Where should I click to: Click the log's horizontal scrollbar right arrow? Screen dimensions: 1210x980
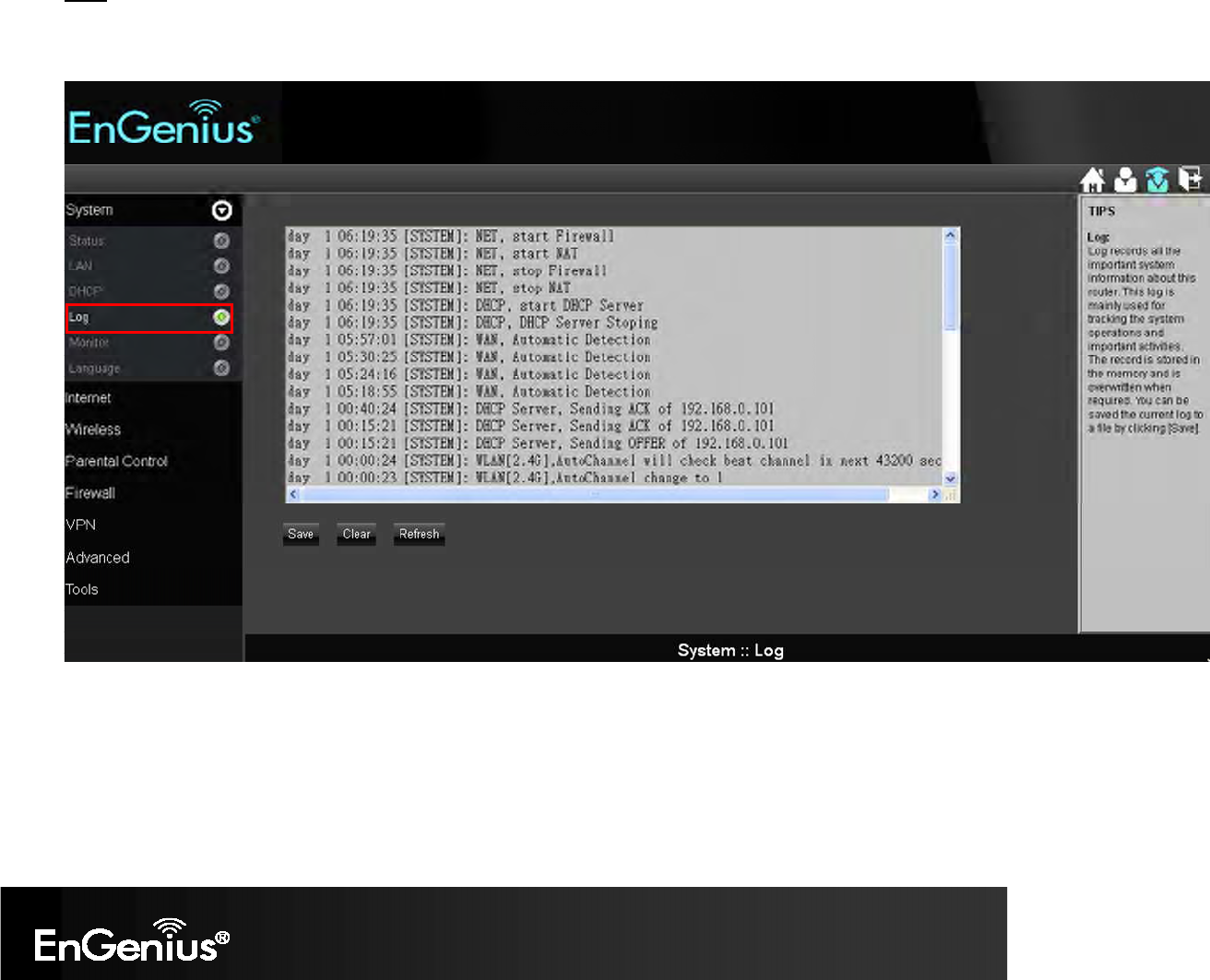point(935,494)
